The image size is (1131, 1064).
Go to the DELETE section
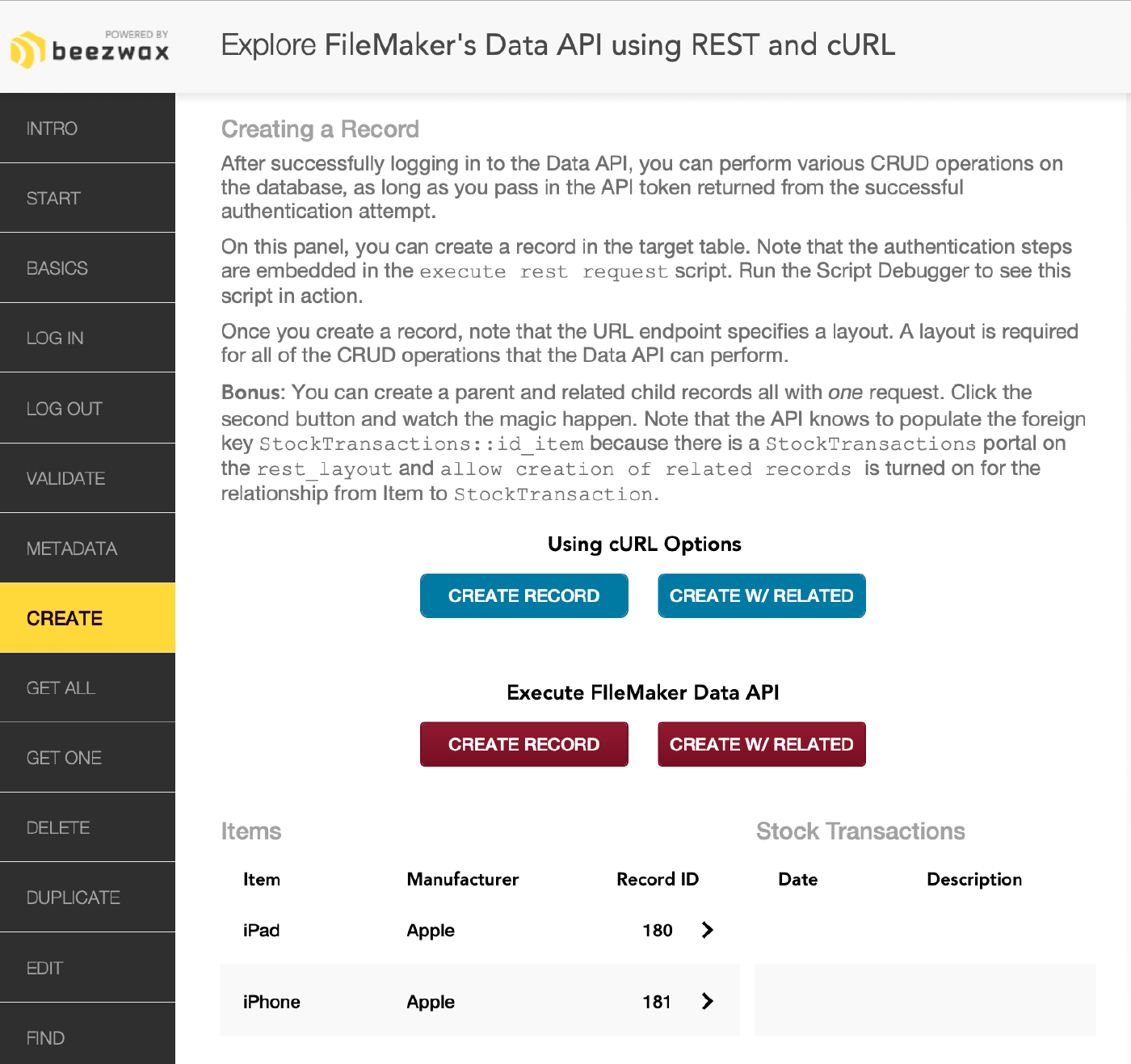[x=87, y=827]
